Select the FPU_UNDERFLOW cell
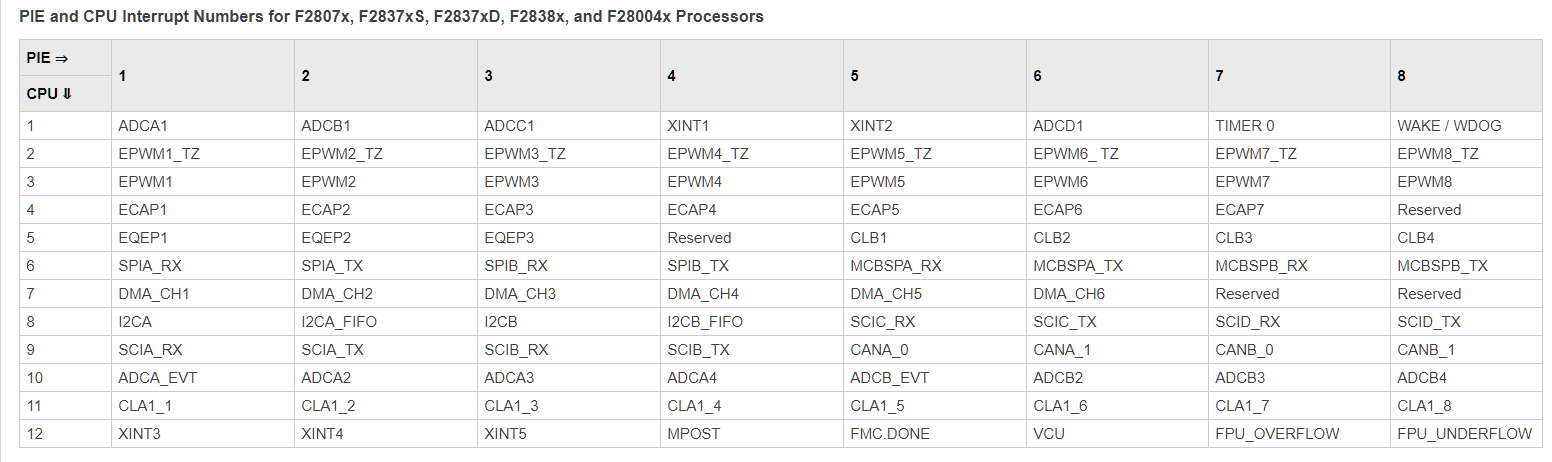The image size is (1552, 462). pos(1464,434)
